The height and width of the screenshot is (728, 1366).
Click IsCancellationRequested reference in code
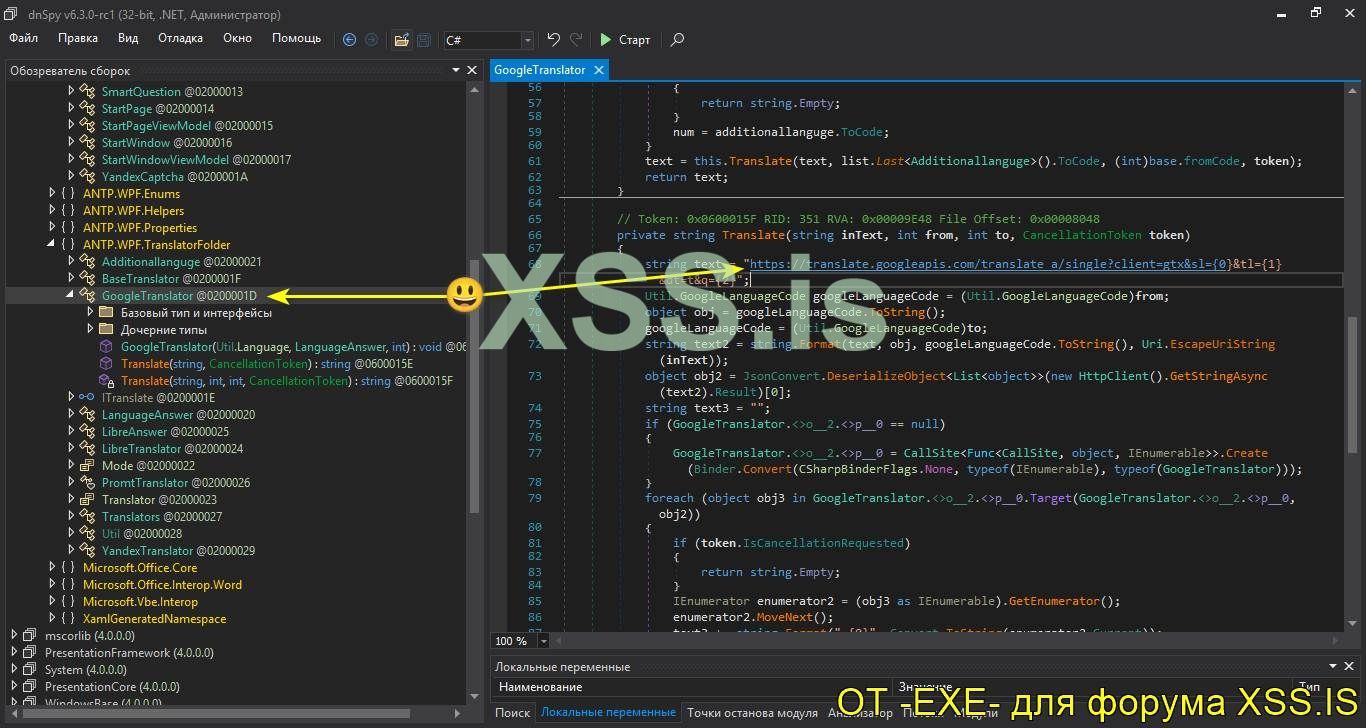point(823,543)
